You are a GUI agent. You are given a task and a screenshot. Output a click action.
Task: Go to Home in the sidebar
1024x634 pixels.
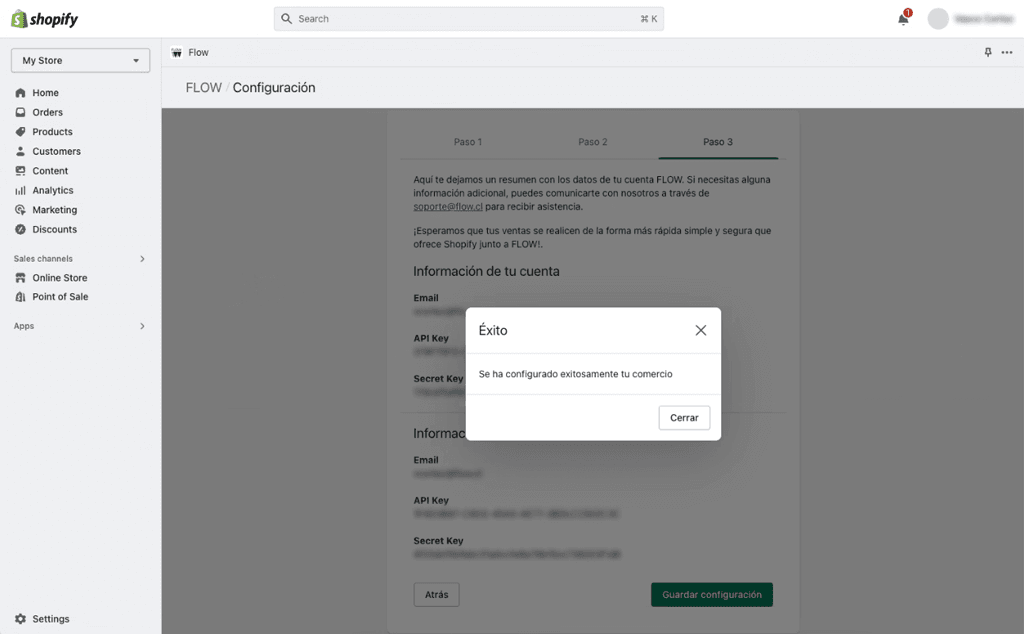[x=46, y=93]
